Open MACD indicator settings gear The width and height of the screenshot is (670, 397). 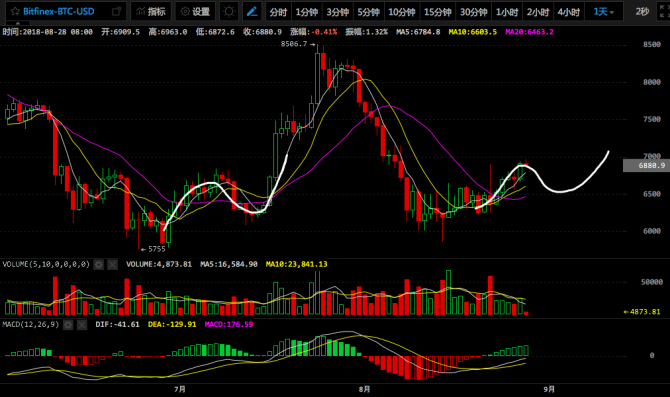[x=68, y=325]
